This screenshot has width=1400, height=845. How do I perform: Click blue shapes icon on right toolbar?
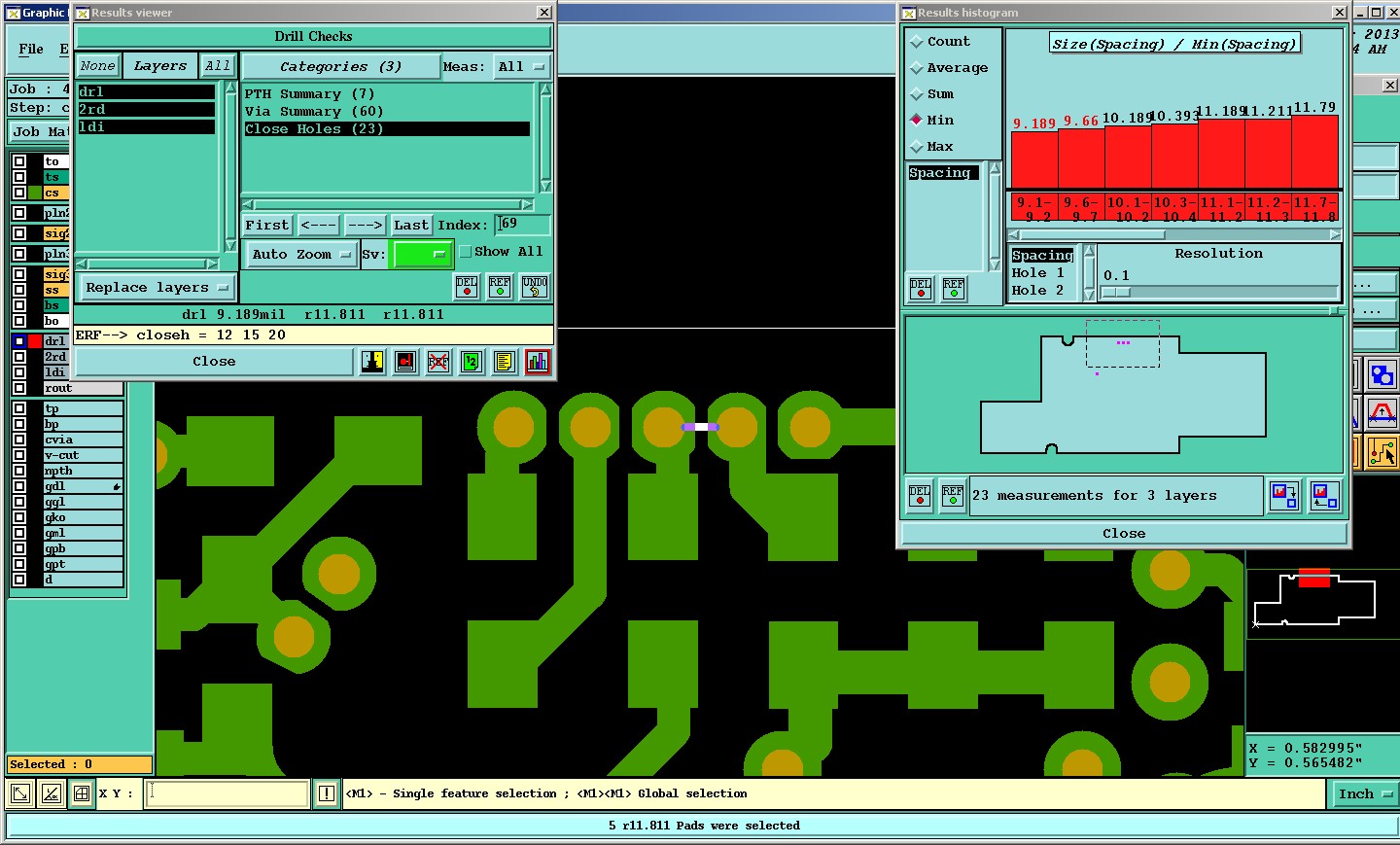click(1382, 374)
